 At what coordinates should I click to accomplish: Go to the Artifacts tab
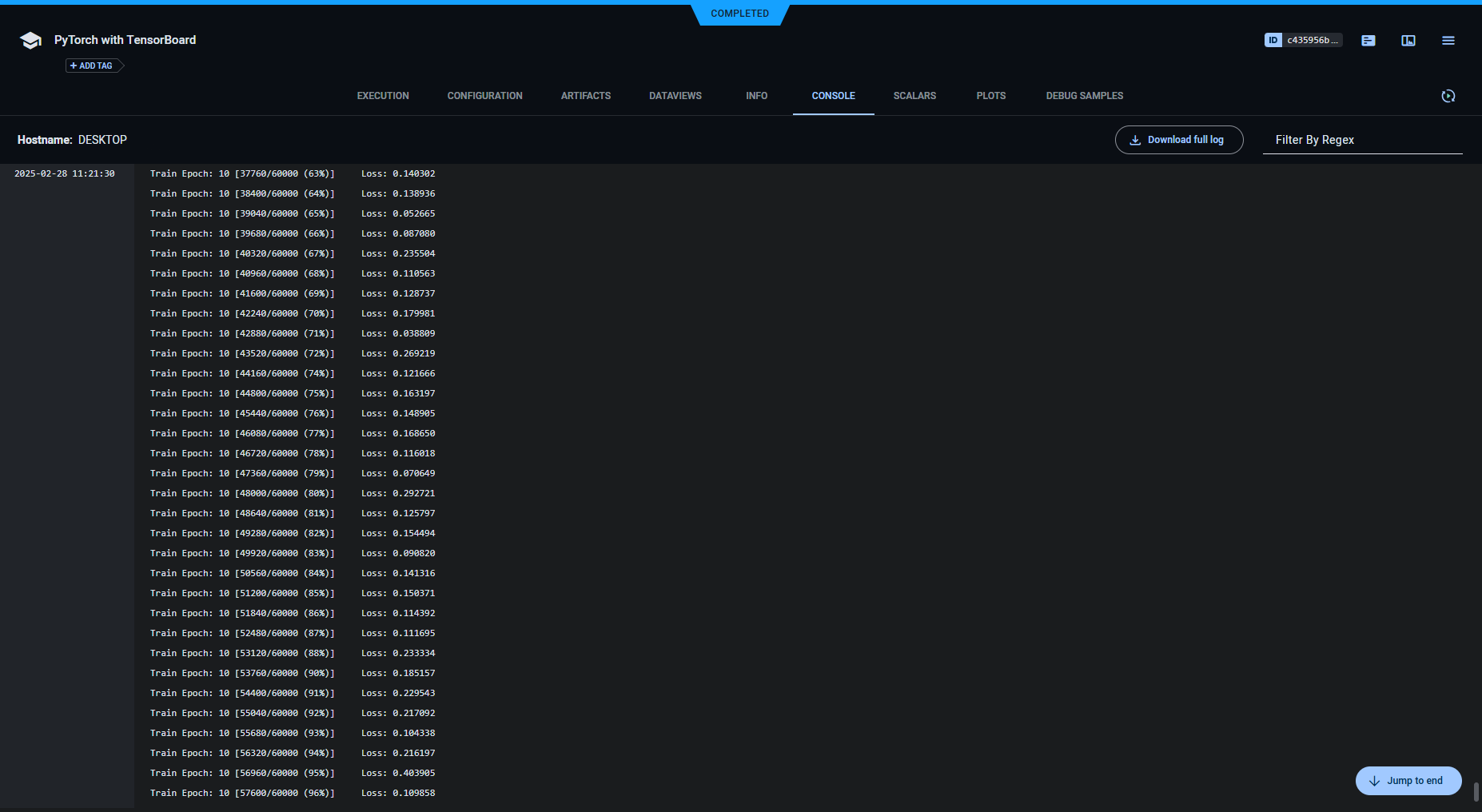tap(585, 96)
